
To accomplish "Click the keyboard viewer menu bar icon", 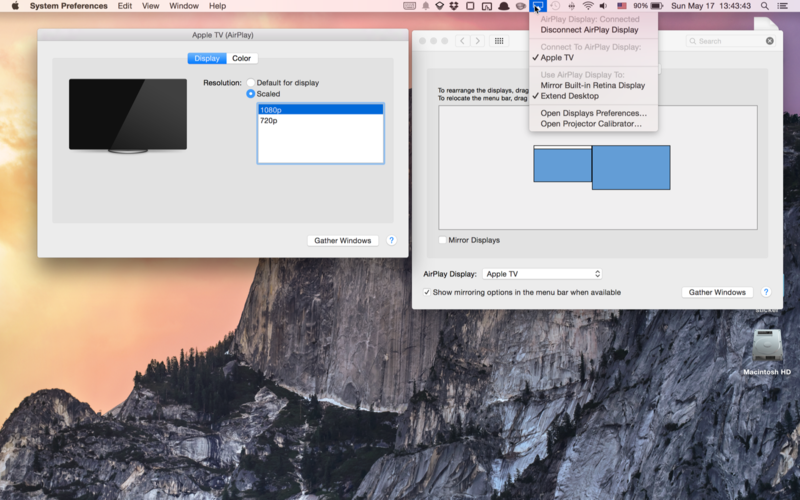I will coord(409,6).
